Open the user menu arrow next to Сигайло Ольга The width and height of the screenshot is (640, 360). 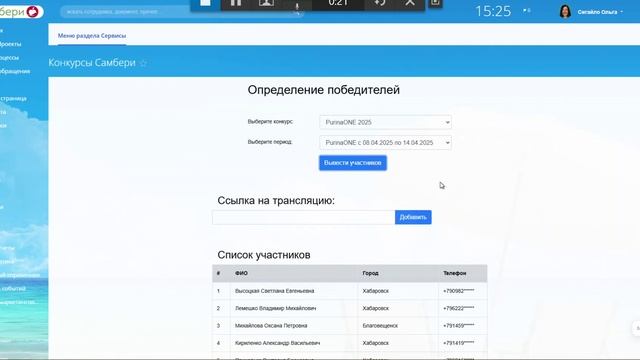(x=622, y=12)
